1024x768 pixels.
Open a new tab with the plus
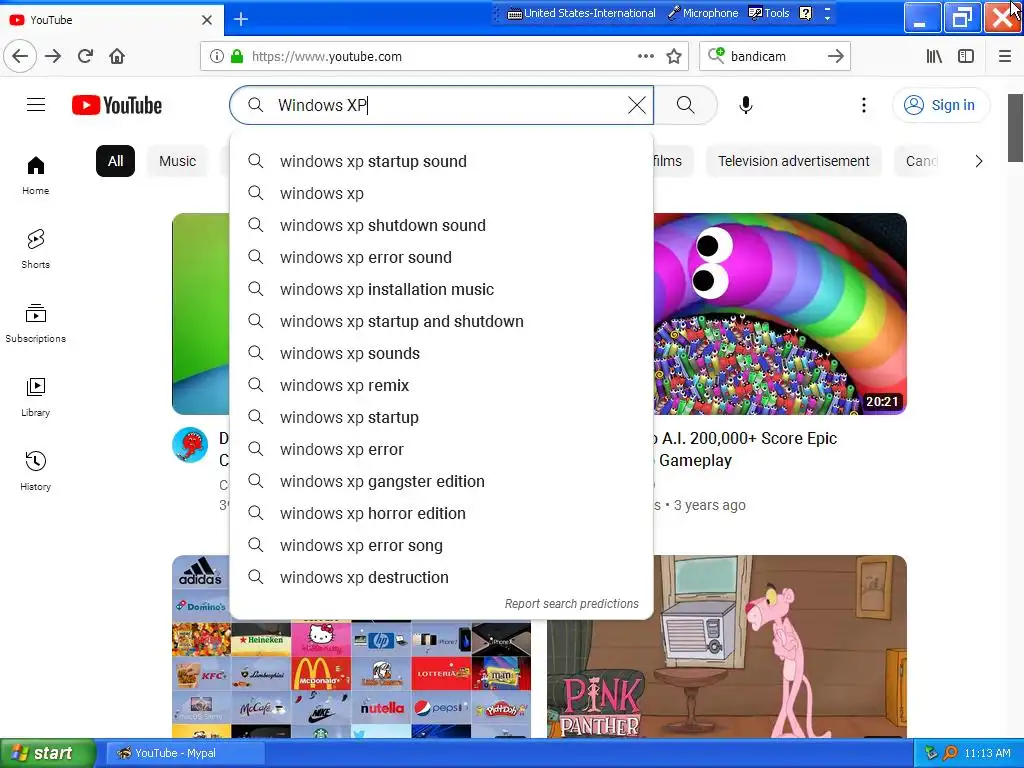point(240,19)
